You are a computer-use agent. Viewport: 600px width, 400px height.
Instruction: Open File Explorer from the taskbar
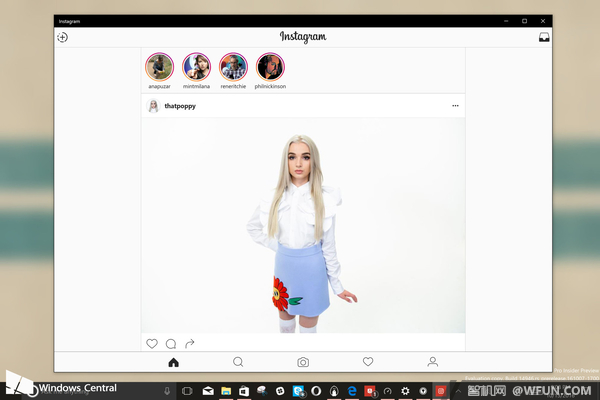[226, 391]
